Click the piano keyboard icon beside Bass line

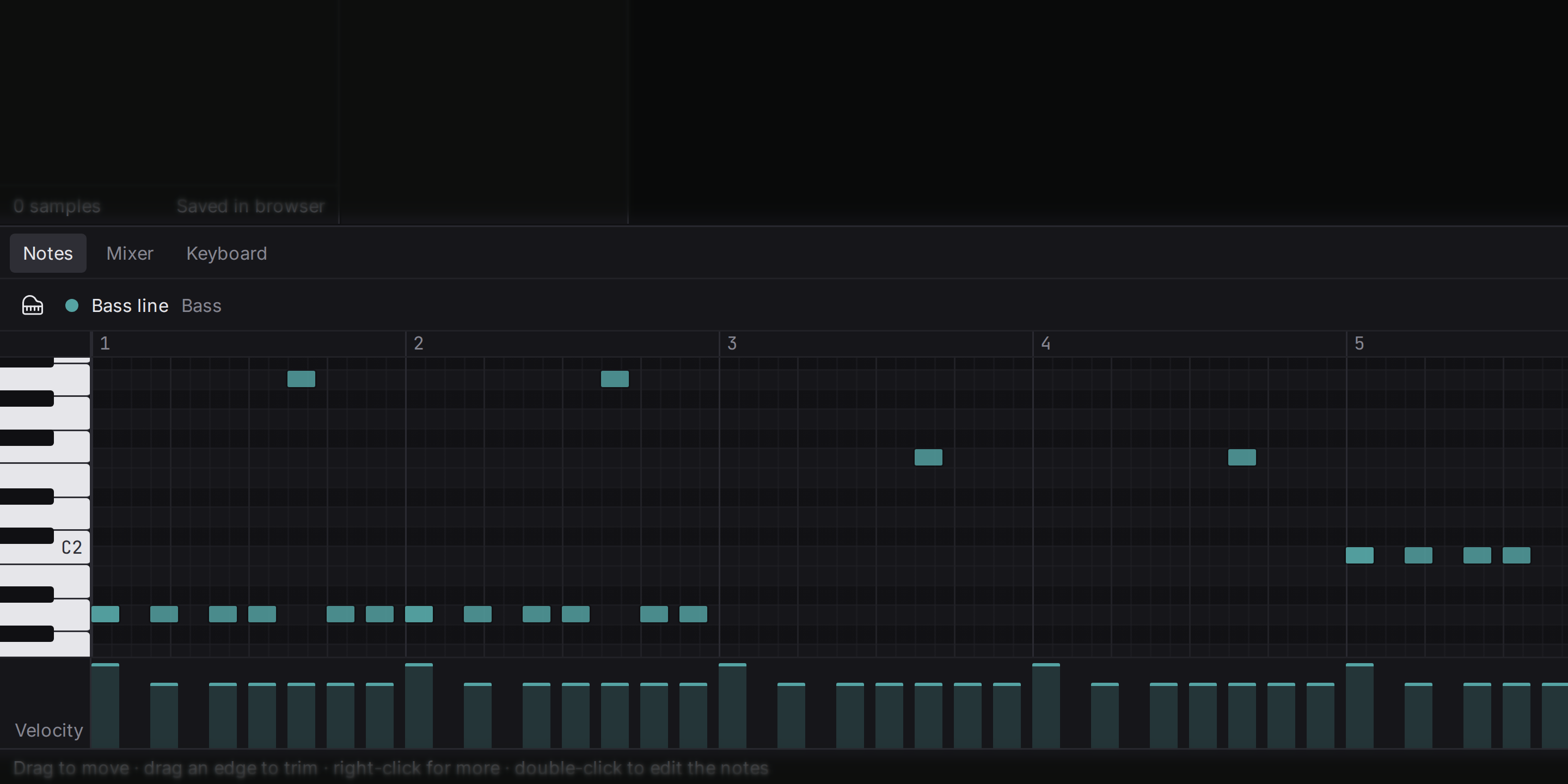pos(32,305)
